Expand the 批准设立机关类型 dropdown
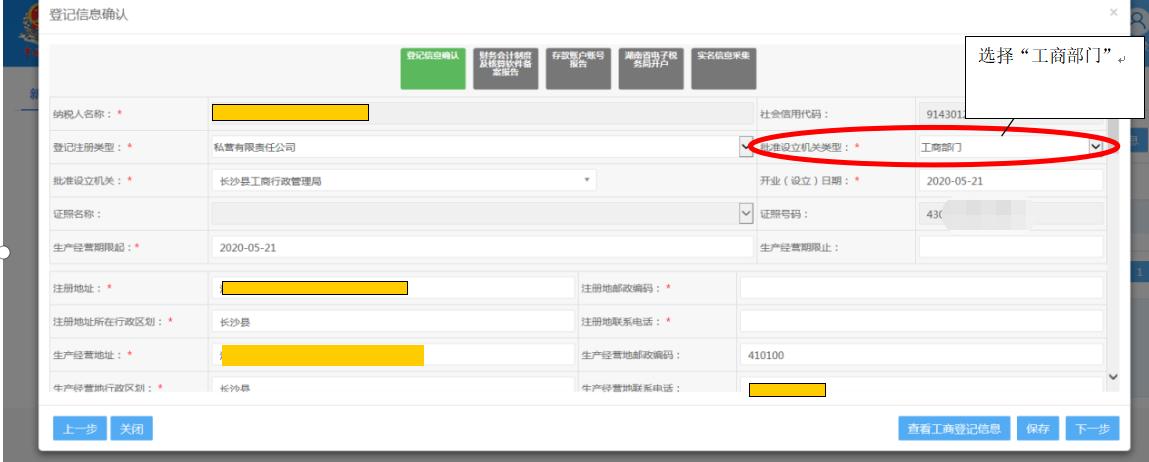Screen dimensions: 1149x462 pyautogui.click(x=1096, y=147)
